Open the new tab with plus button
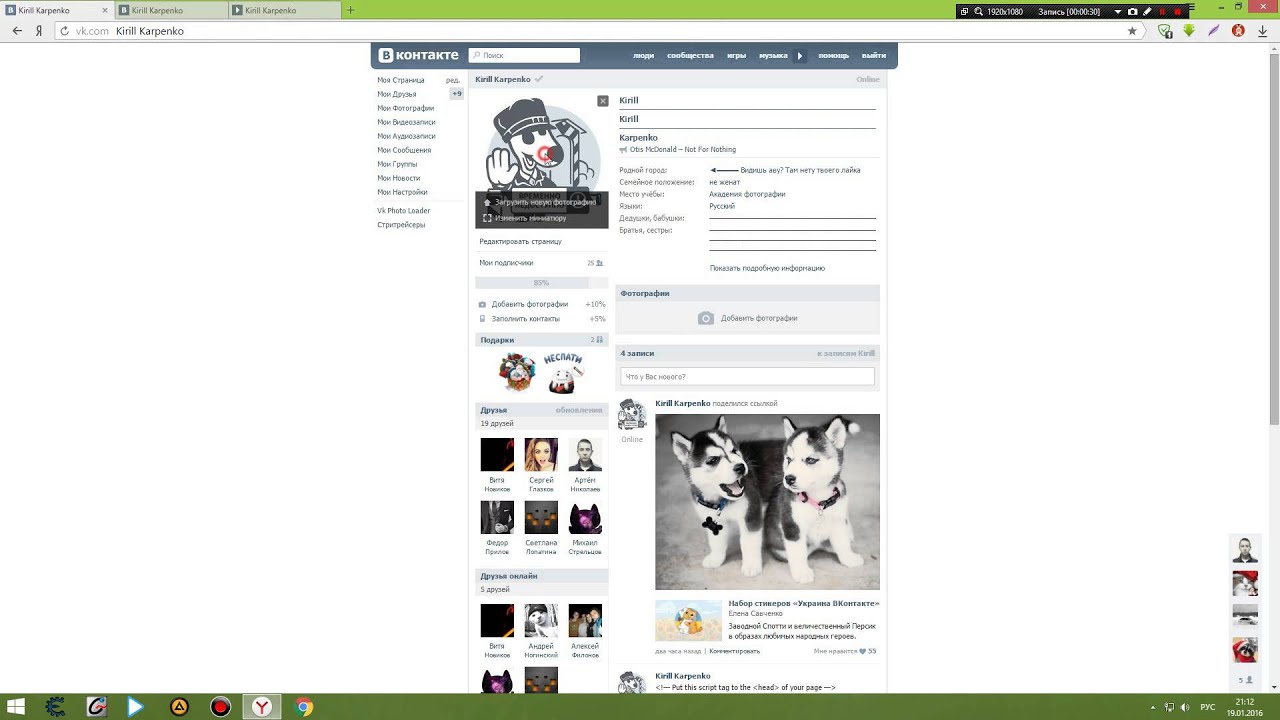 pyautogui.click(x=350, y=10)
